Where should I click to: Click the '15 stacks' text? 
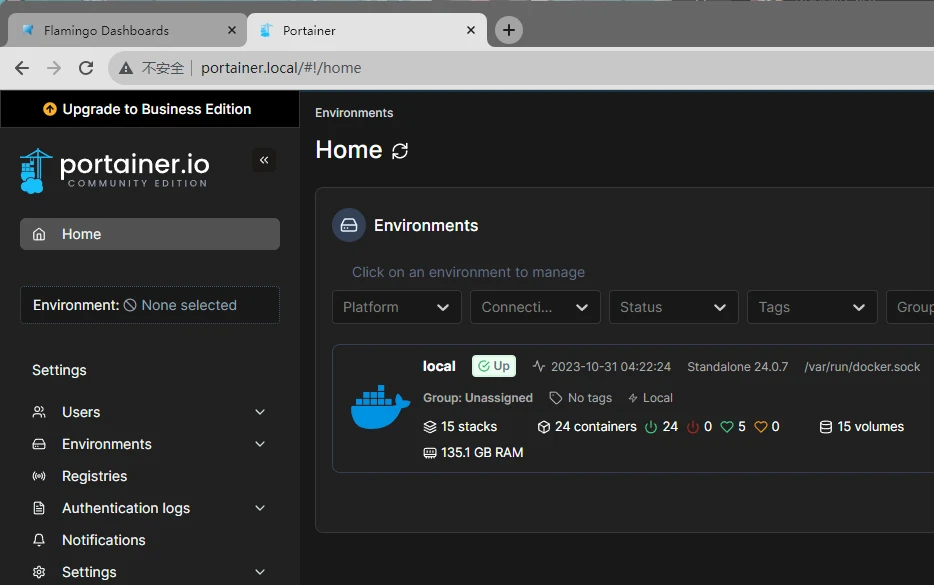coord(469,427)
